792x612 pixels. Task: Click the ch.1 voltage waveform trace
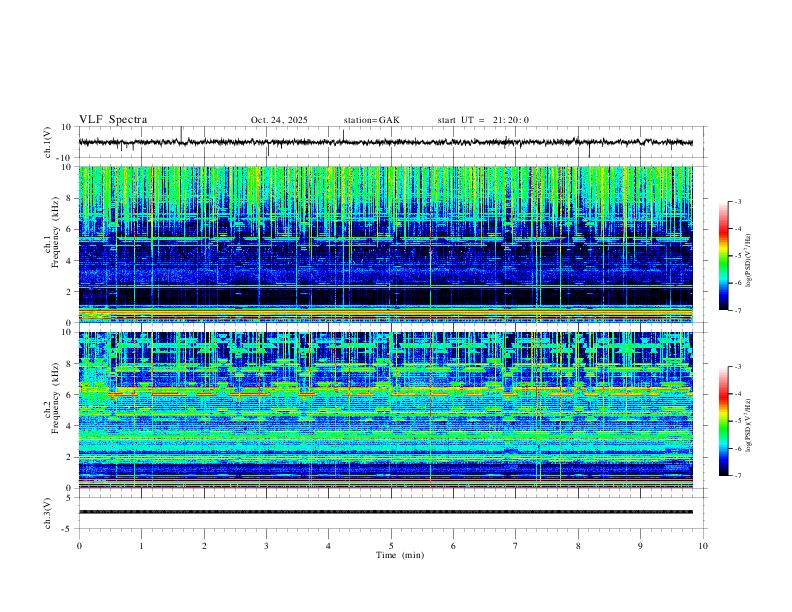tap(385, 142)
